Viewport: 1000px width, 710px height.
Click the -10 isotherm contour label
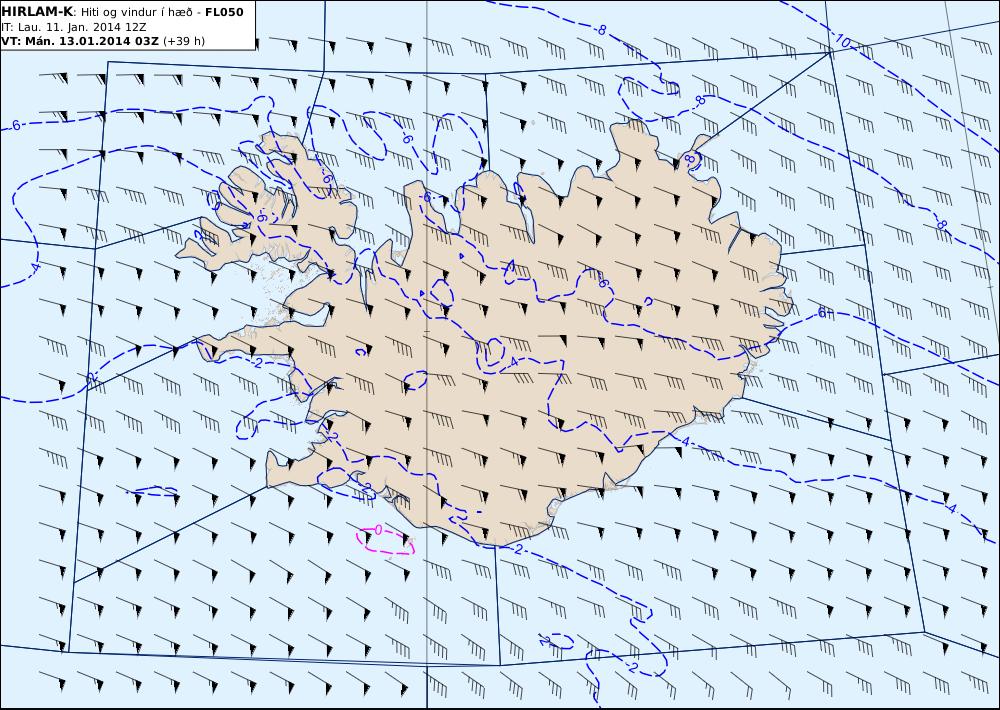(x=842, y=42)
